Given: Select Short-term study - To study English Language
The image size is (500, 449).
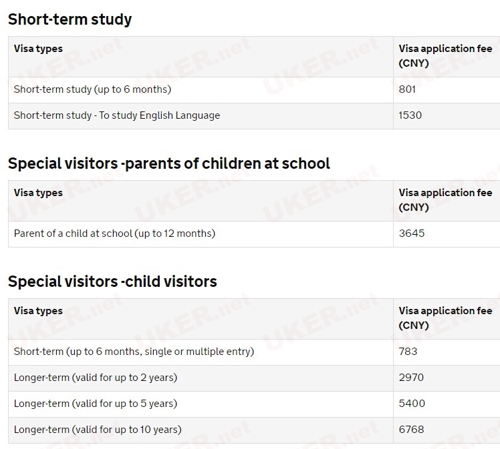Looking at the screenshot, I should click(117, 115).
